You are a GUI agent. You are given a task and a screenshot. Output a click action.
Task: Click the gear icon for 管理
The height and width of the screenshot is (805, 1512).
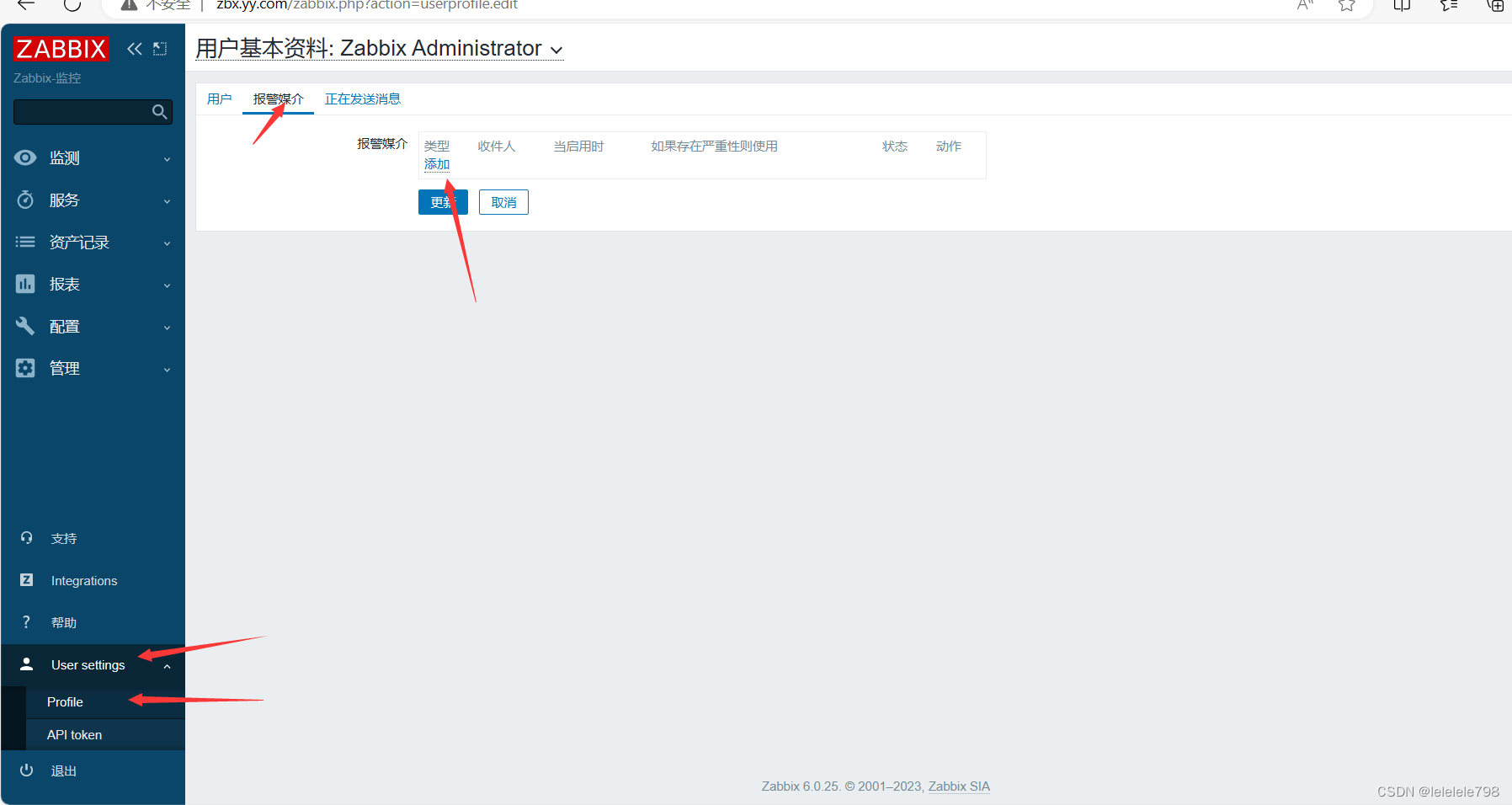tap(25, 368)
